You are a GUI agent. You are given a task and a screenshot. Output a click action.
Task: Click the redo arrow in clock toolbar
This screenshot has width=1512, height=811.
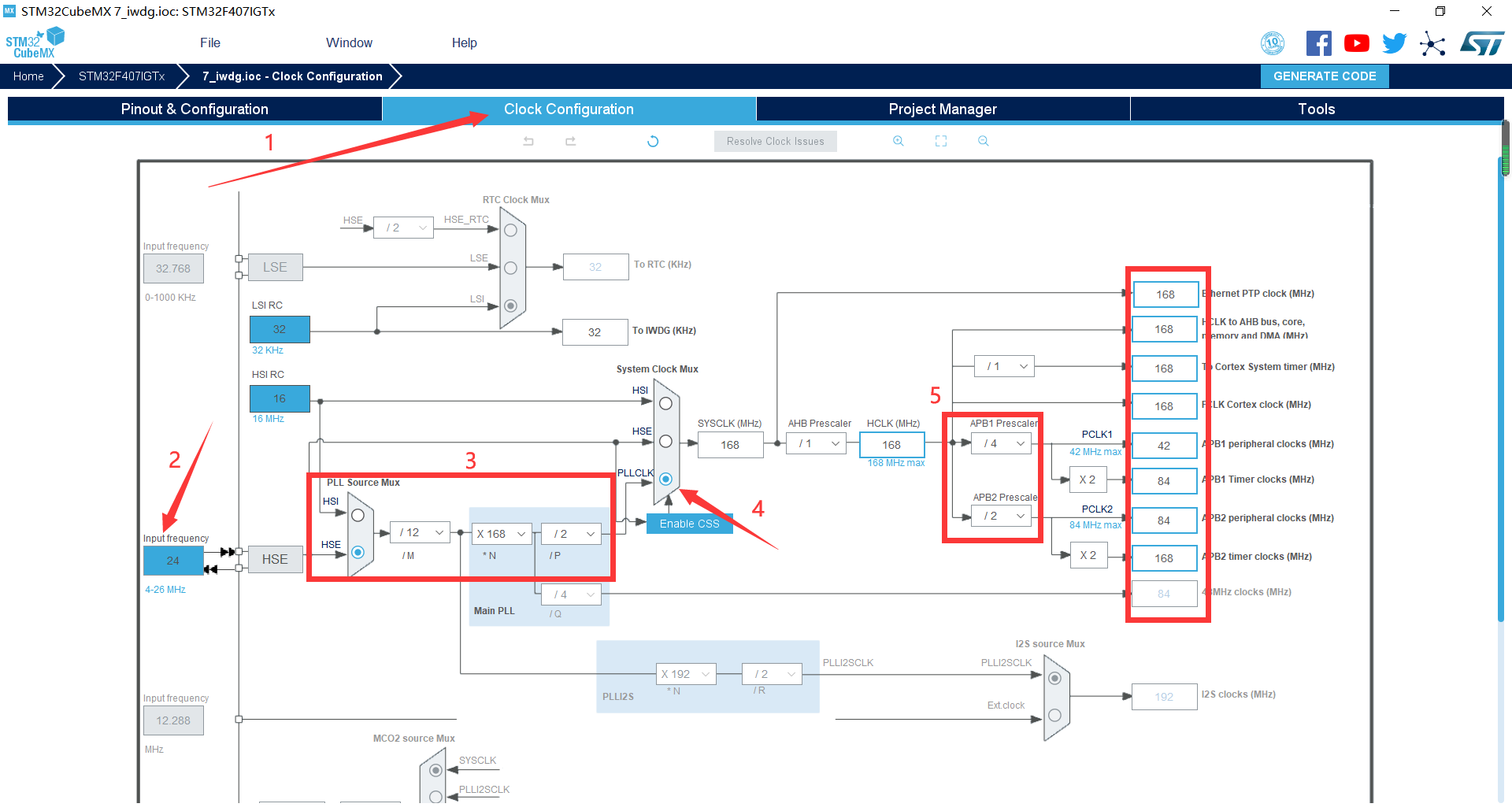(571, 142)
